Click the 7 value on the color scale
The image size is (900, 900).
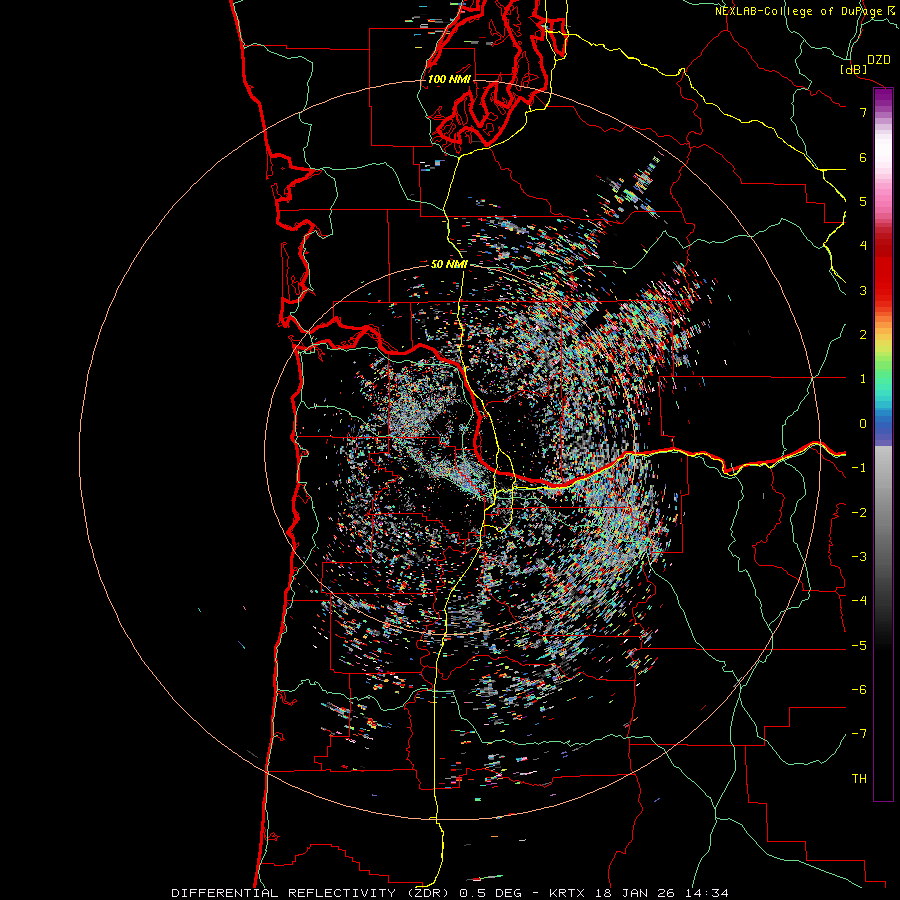click(x=863, y=112)
